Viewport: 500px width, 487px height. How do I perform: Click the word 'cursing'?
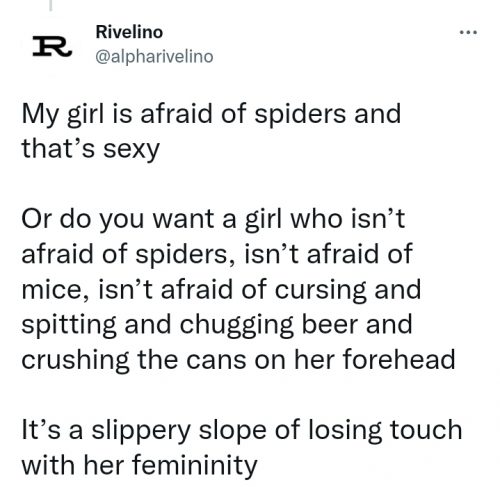click(x=320, y=291)
